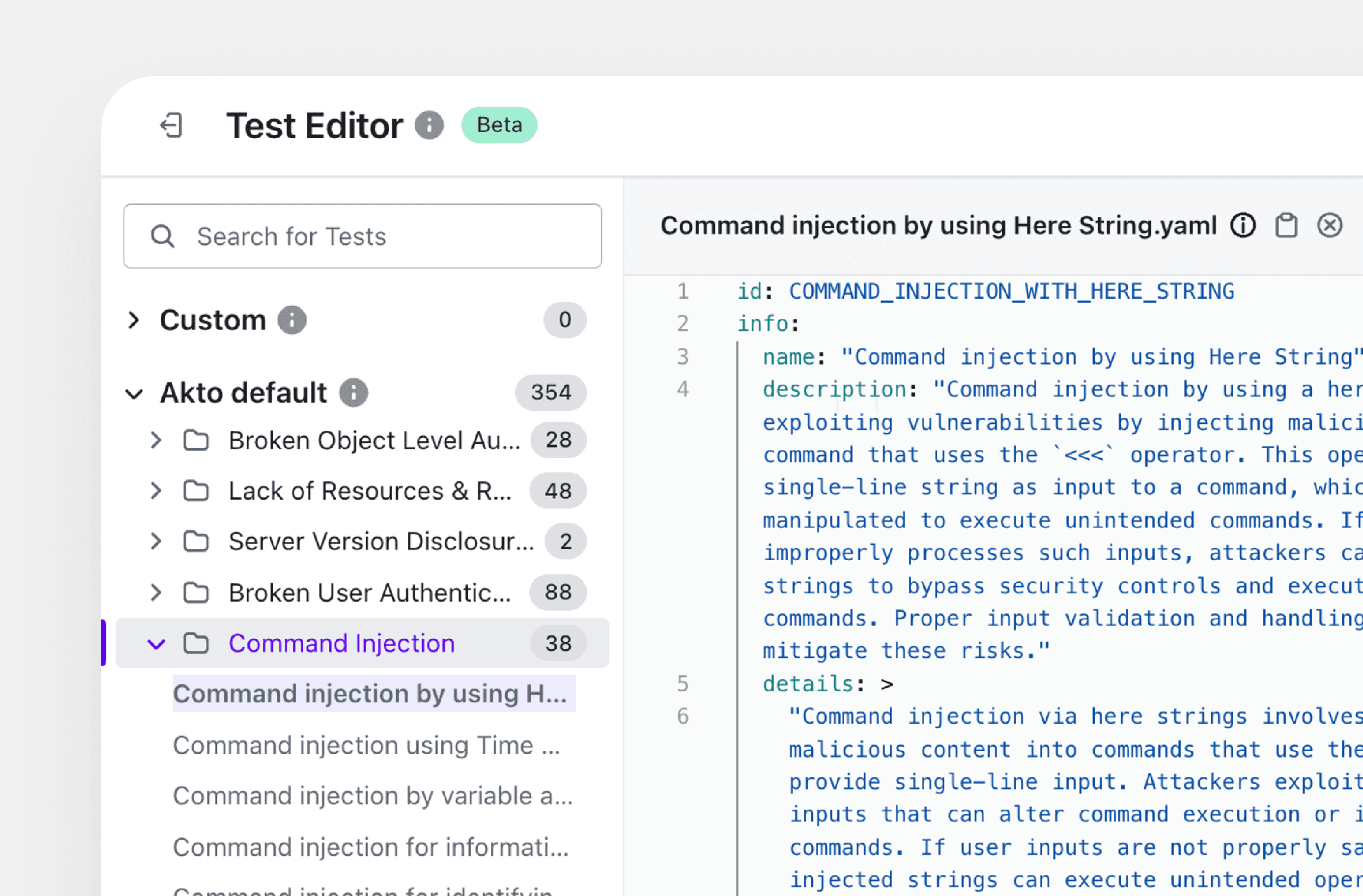The image size is (1363, 896).
Task: Click the circled info icon next to yaml filename
Action: (x=1243, y=226)
